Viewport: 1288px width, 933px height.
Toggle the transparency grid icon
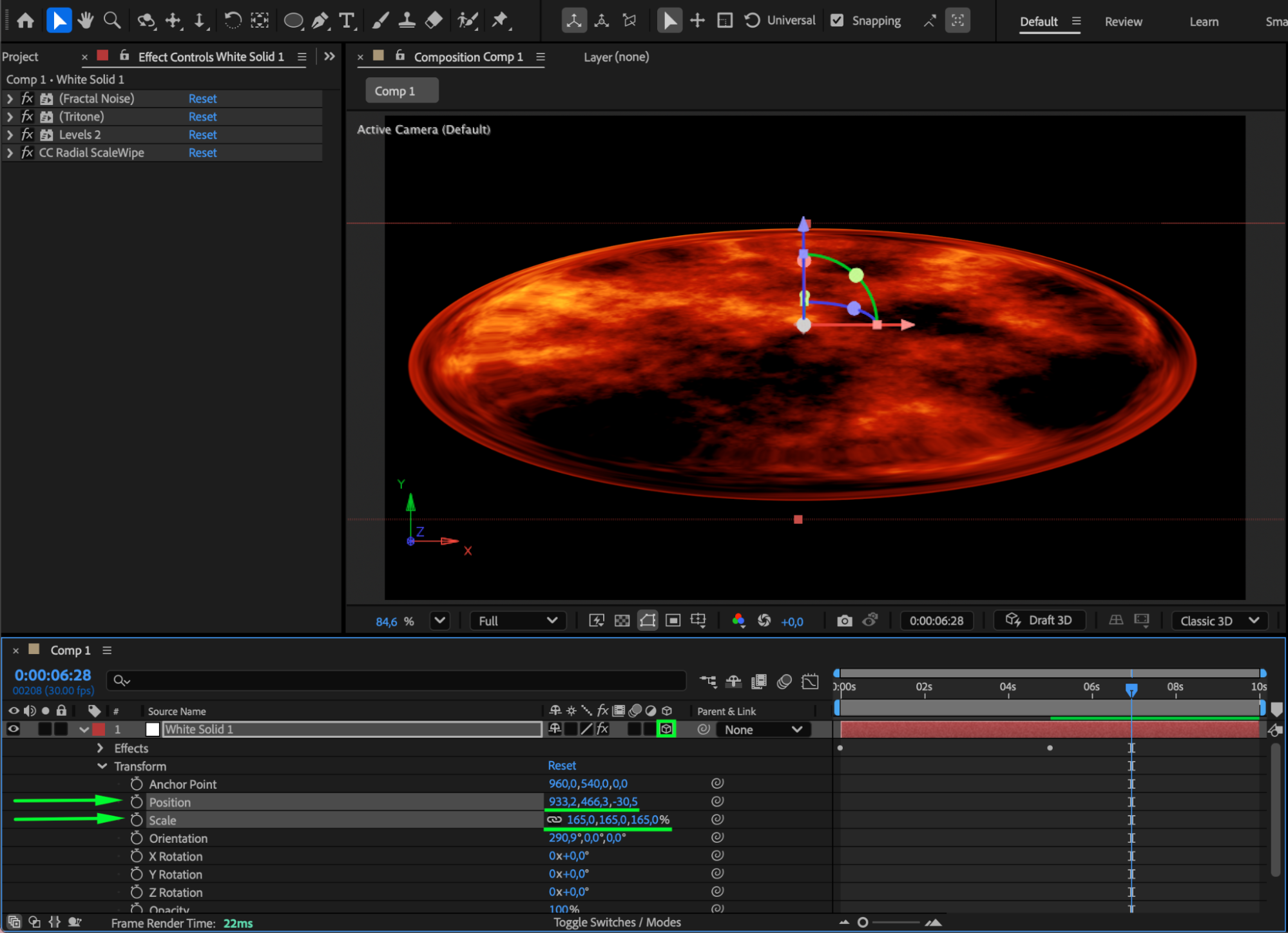(622, 620)
